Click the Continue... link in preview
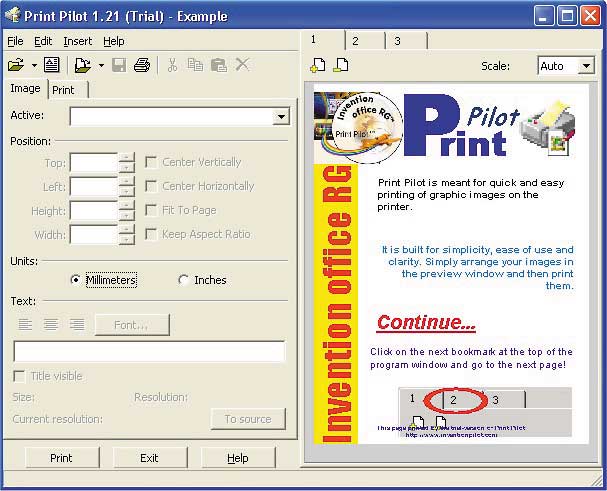Screen dimensions: 607x491 426,323
